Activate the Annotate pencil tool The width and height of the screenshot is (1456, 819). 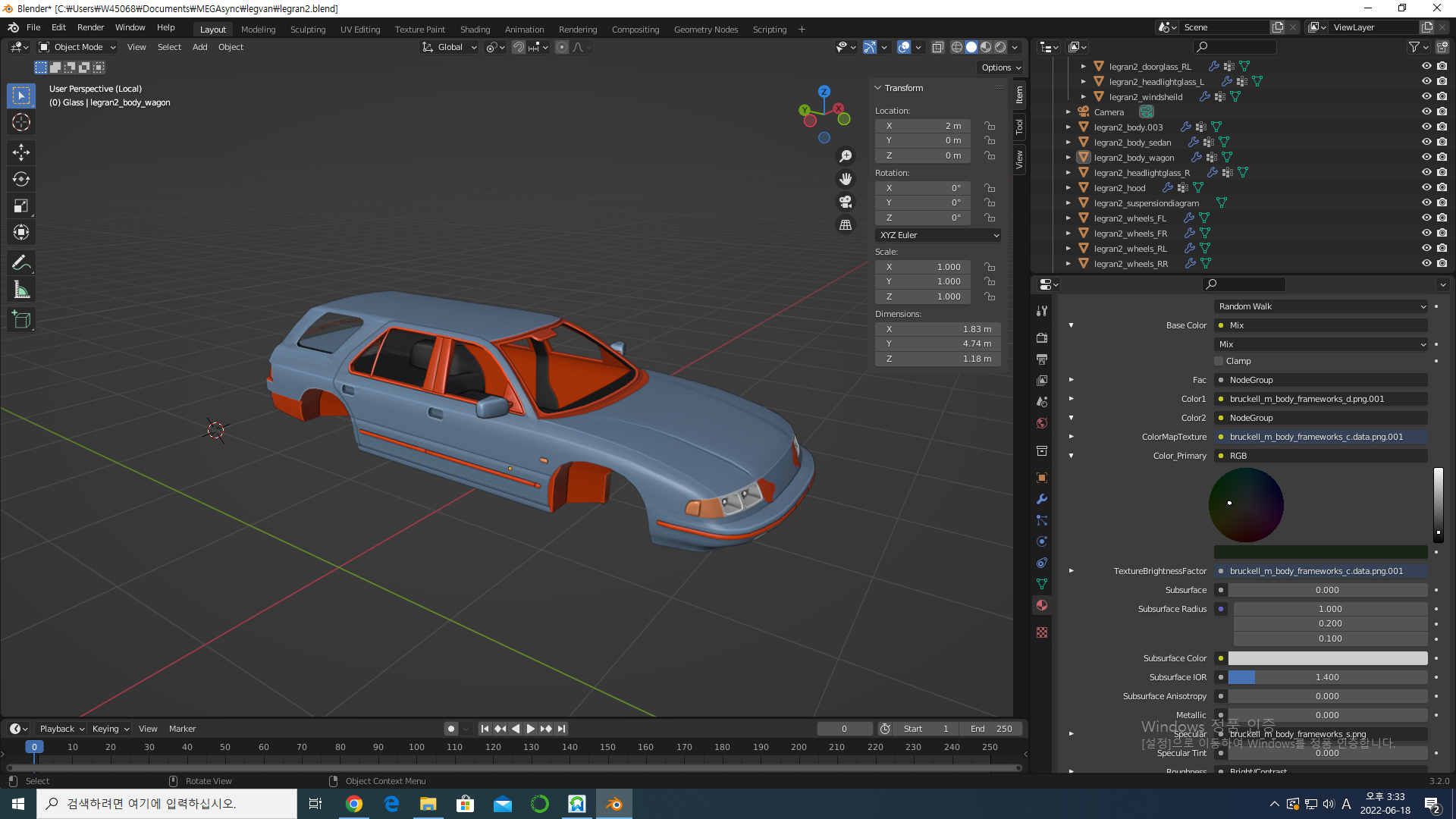(x=21, y=263)
